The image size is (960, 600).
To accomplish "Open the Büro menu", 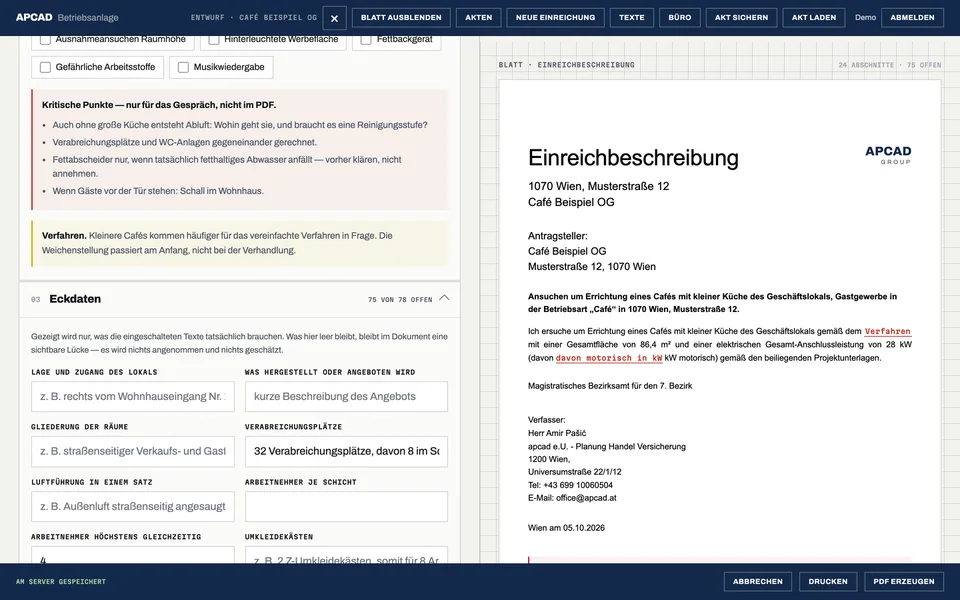I will point(680,18).
